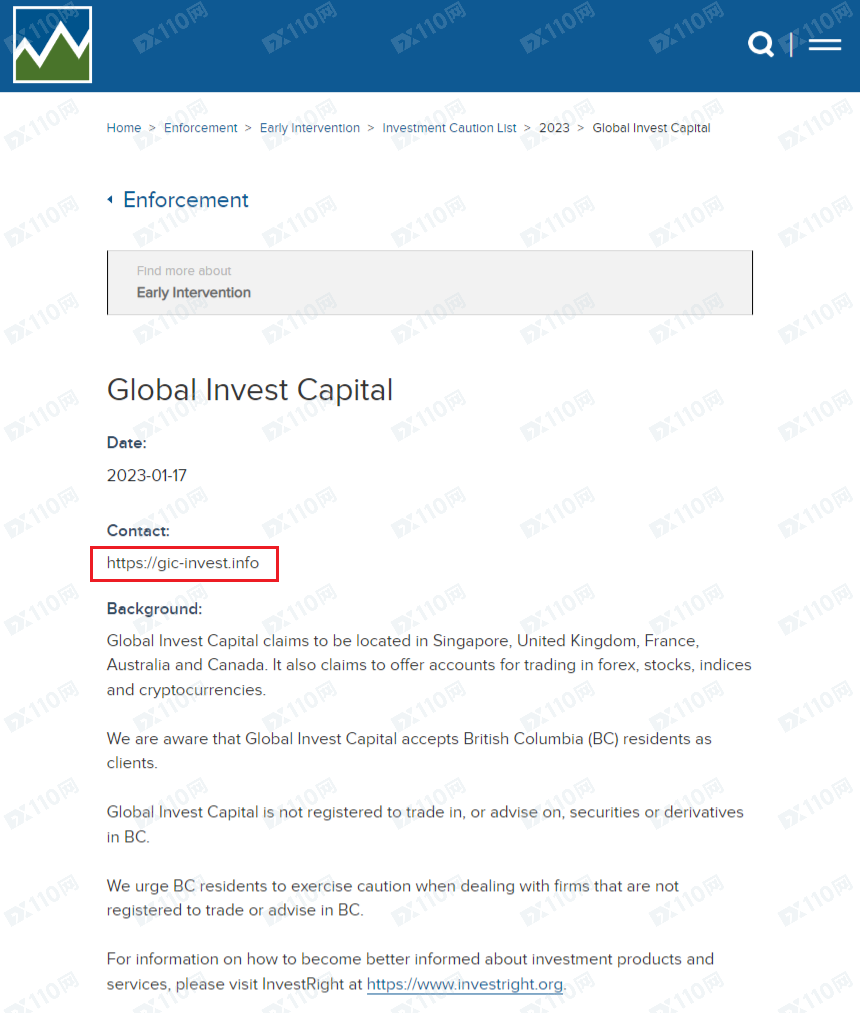
Task: Click the gic-invest.info contact URL
Action: coord(183,563)
